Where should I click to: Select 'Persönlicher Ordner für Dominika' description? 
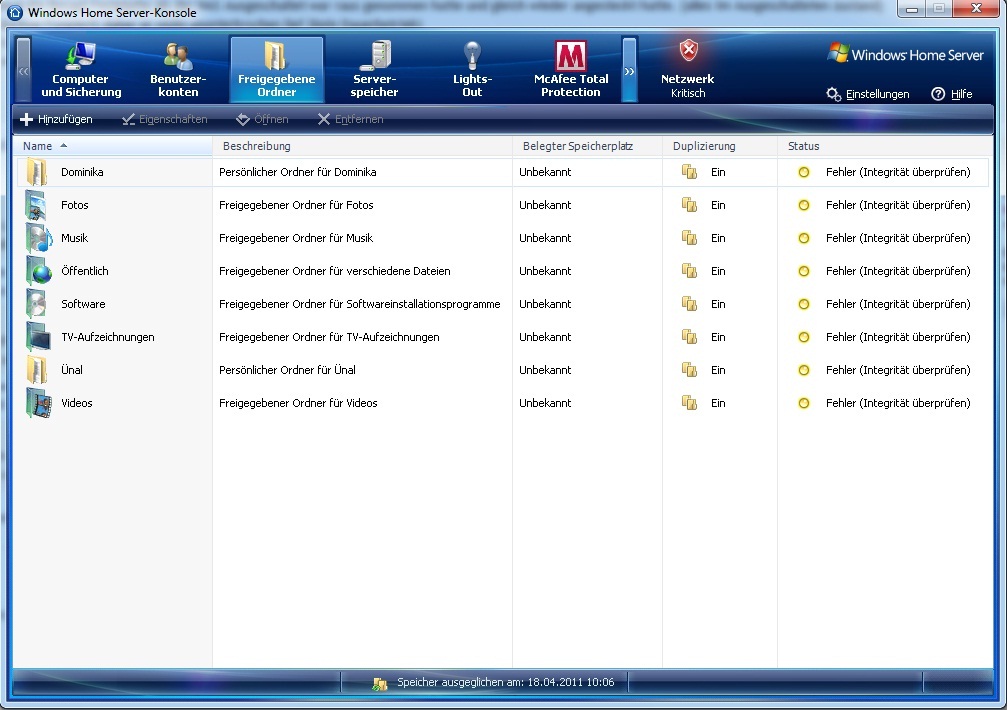[x=297, y=172]
